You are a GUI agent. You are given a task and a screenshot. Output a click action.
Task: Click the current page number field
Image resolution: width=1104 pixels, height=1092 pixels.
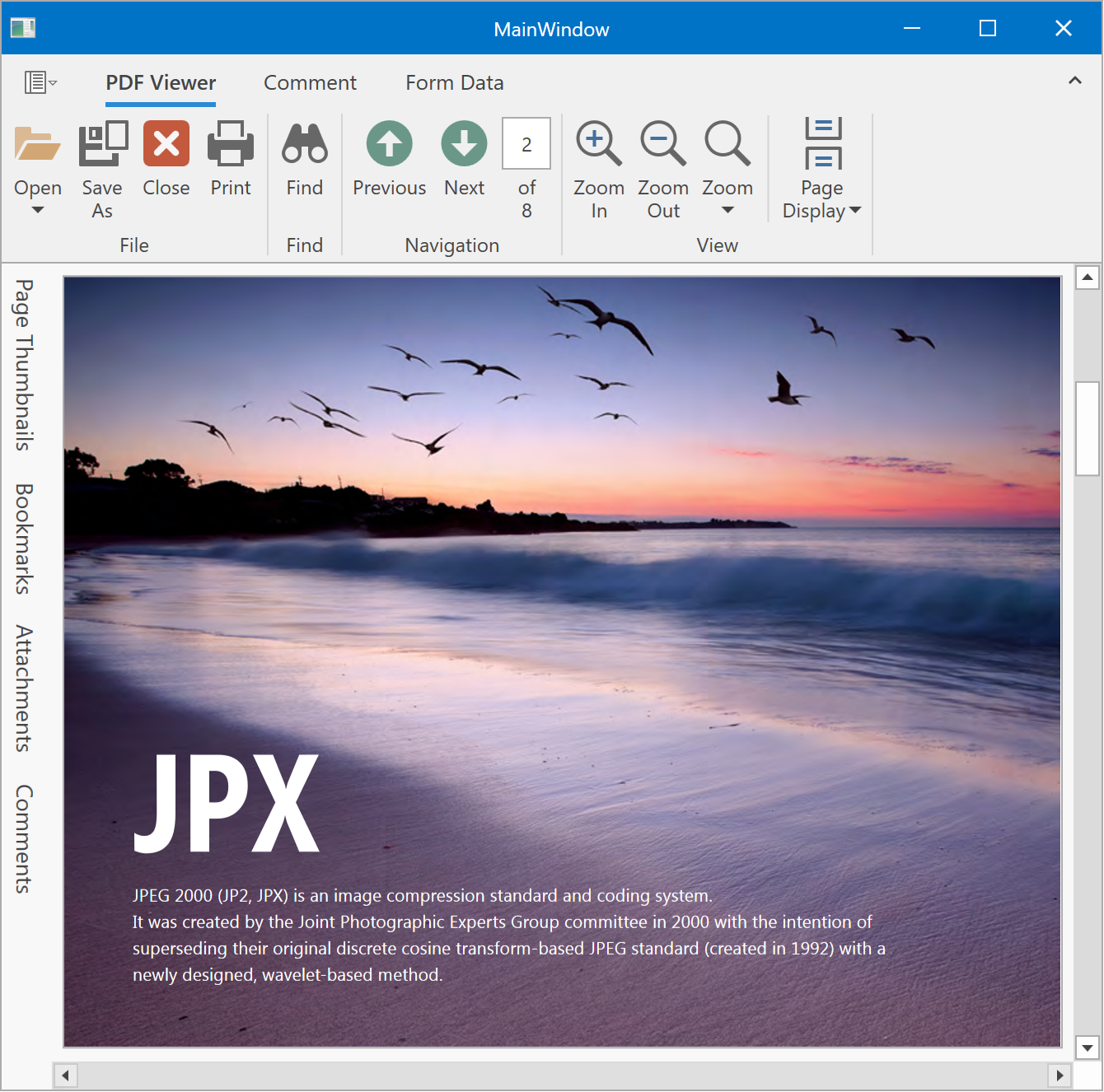526,144
